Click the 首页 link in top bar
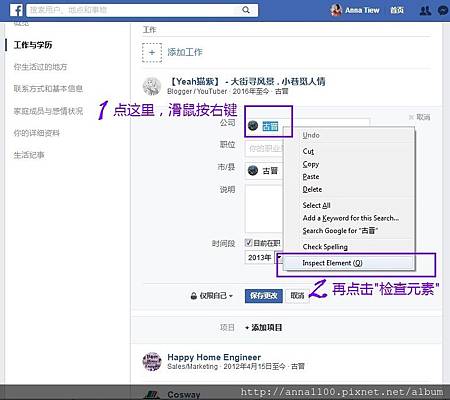This screenshot has height=400, width=450. point(397,10)
